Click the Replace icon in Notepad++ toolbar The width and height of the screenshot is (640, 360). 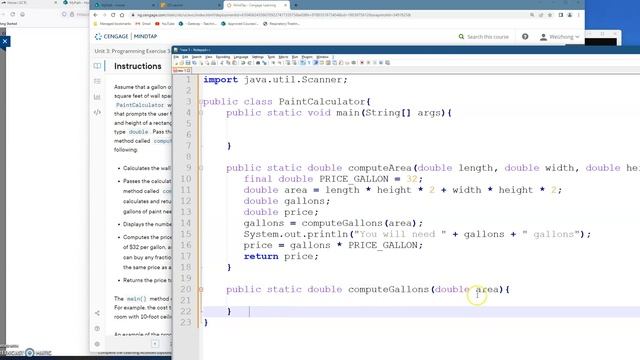click(x=264, y=62)
